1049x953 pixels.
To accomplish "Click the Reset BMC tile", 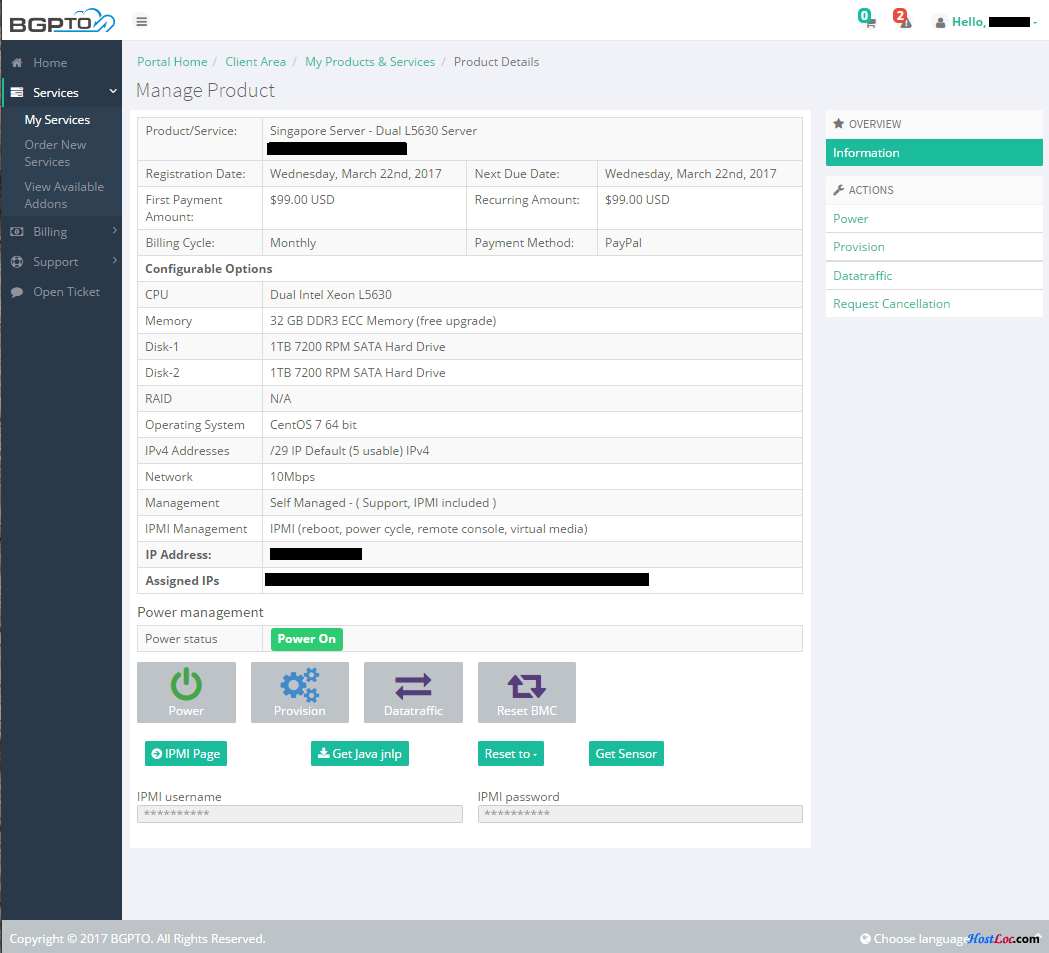I will 526,692.
